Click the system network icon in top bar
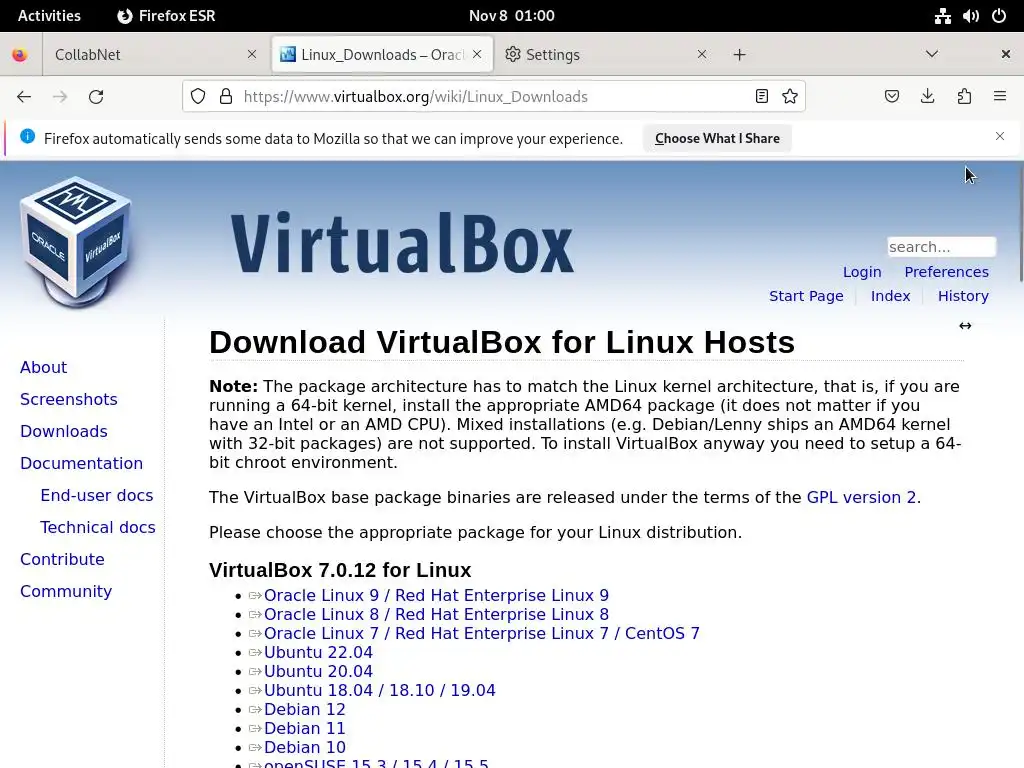The height and width of the screenshot is (768, 1024). [x=942, y=16]
